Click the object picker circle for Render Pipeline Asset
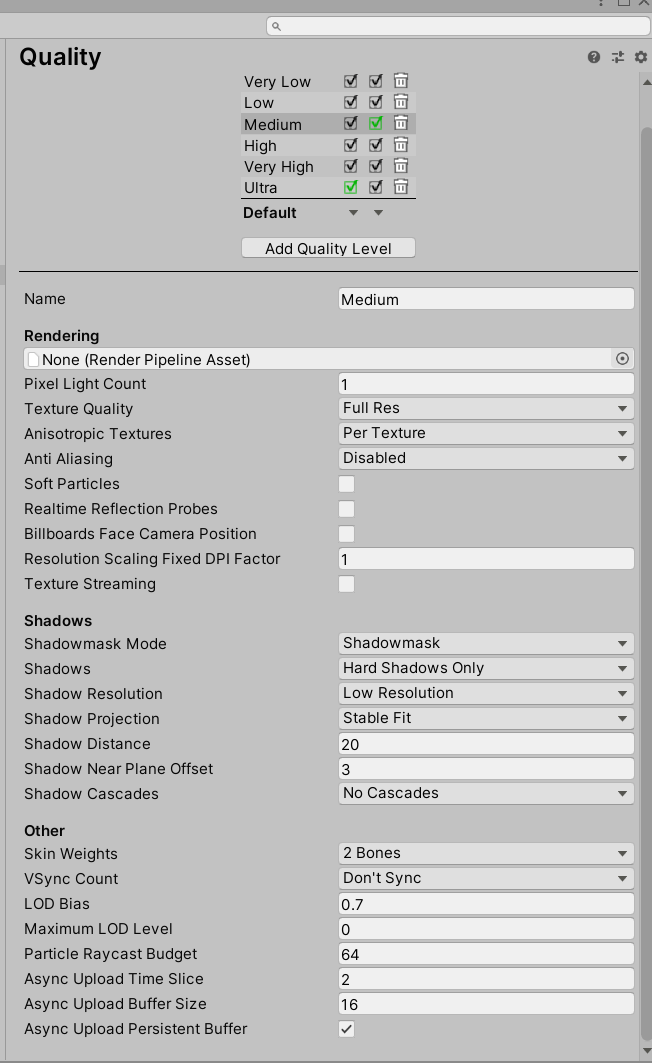Viewport: 652px width, 1063px height. [622, 358]
